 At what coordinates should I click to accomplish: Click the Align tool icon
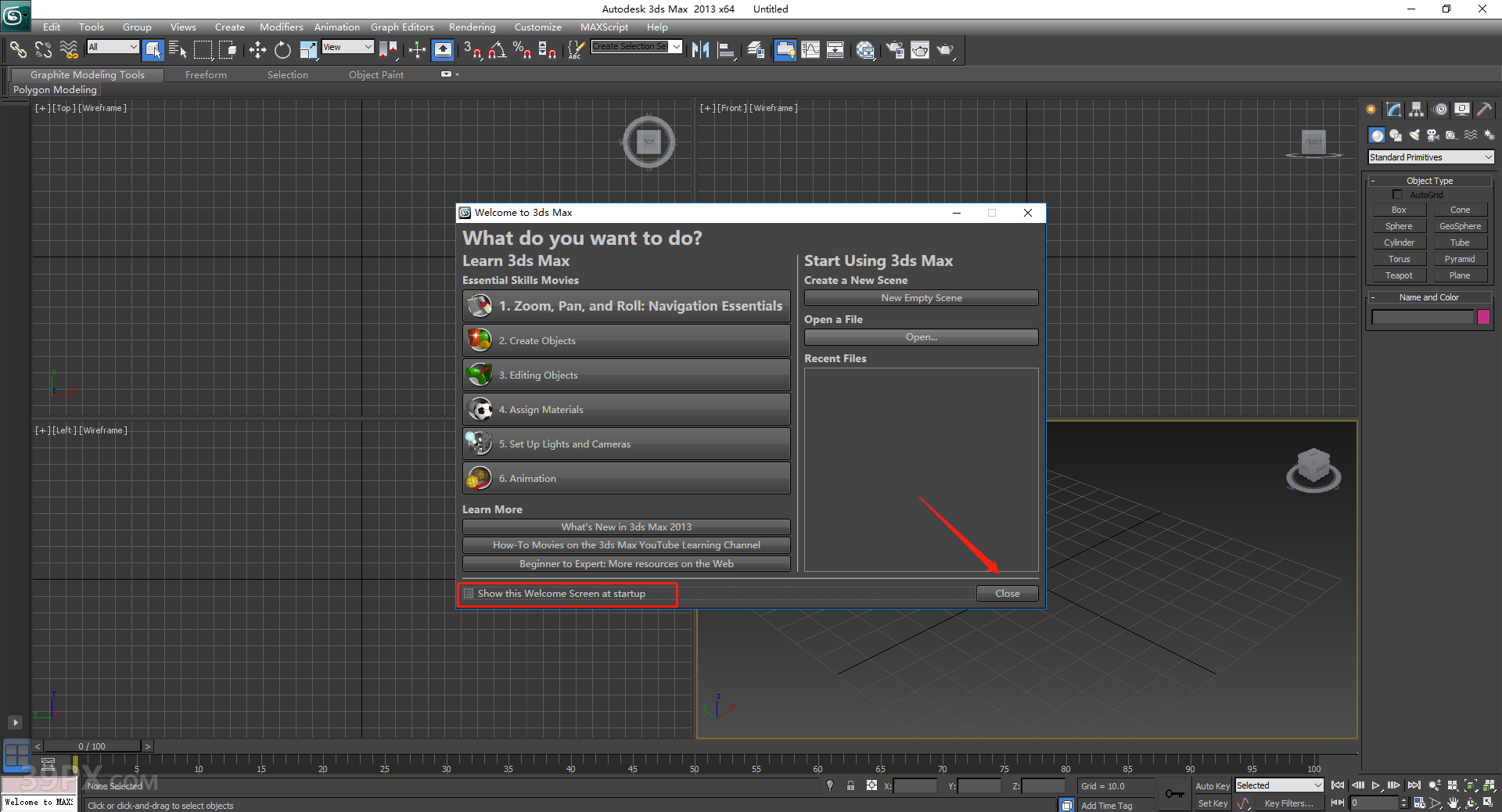coord(727,50)
